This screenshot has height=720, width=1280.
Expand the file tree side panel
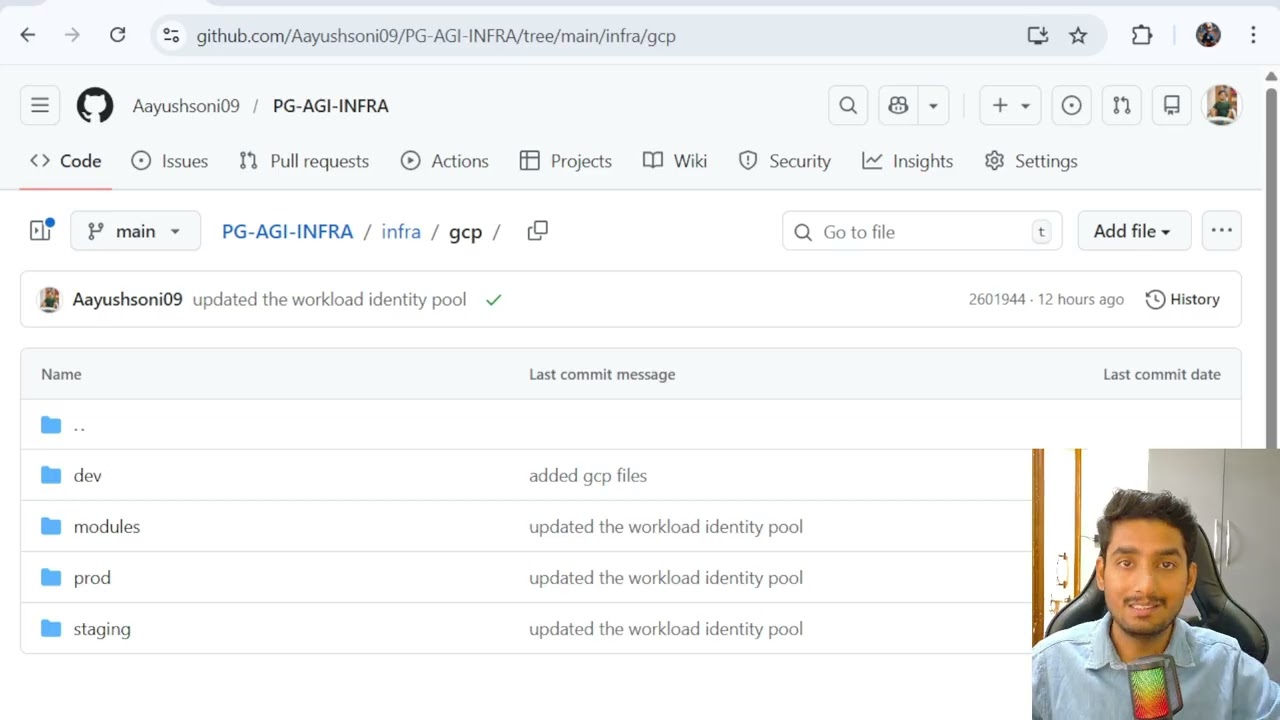tap(41, 231)
